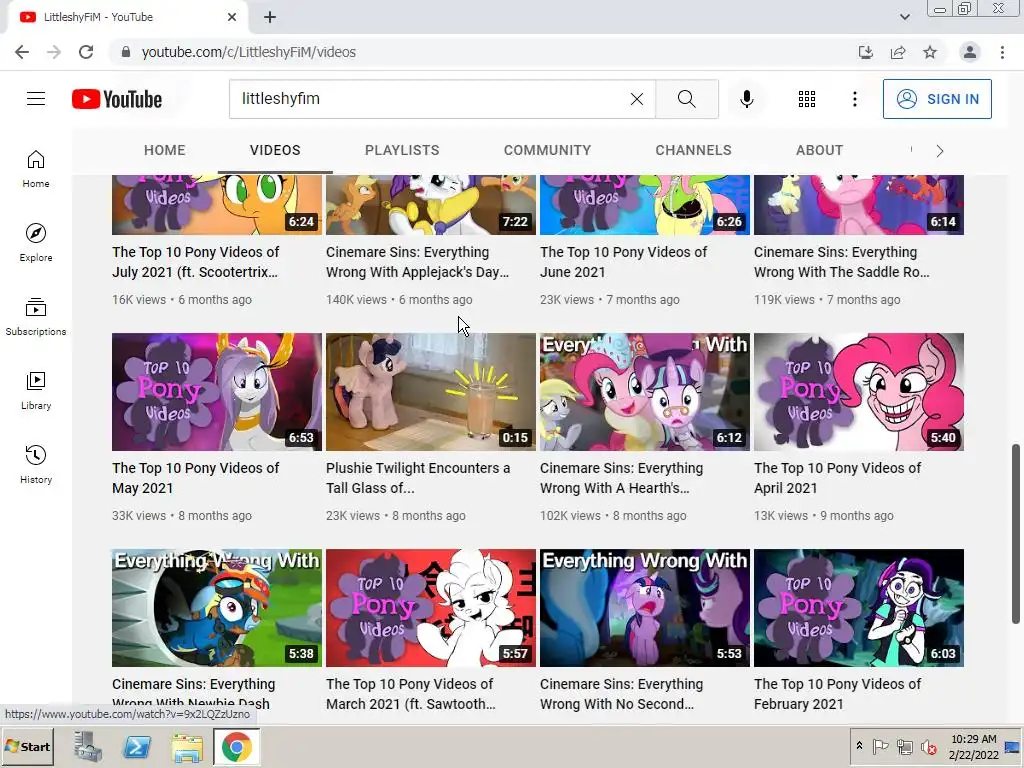Play the Hearth's thumbnail (6:12)
The image size is (1024, 768).
(645, 392)
